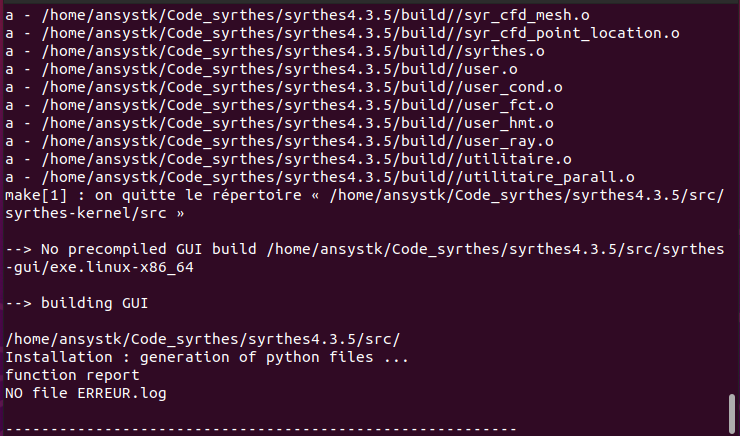Click the user_ray.o output line
Image resolution: width=740 pixels, height=436 pixels.
point(279,141)
